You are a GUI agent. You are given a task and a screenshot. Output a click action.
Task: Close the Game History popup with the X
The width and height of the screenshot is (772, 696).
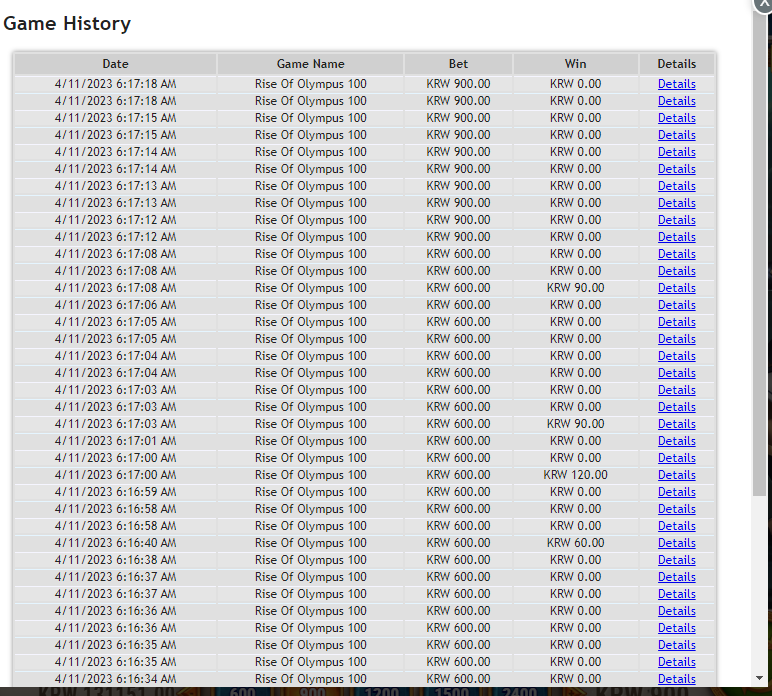pyautogui.click(x=764, y=4)
